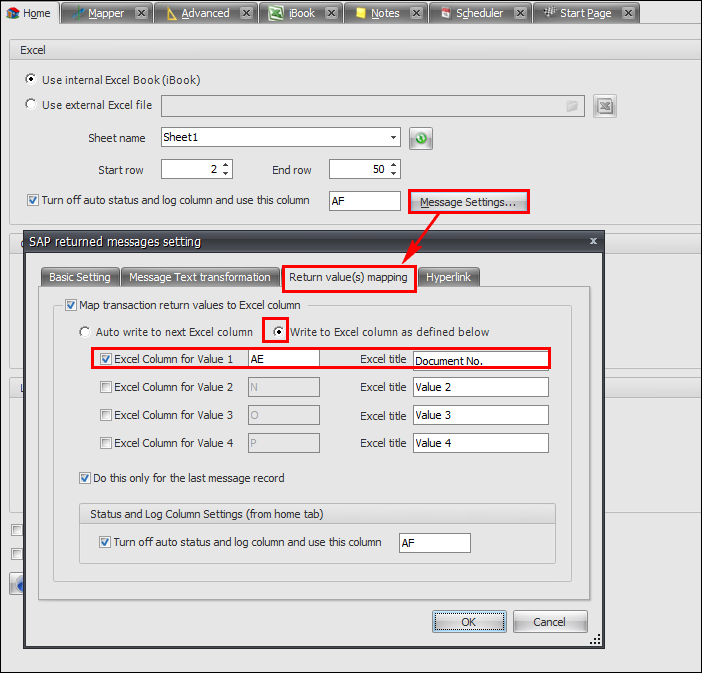Image resolution: width=702 pixels, height=673 pixels.
Task: Decrease the End row spinner value
Action: tap(395, 174)
